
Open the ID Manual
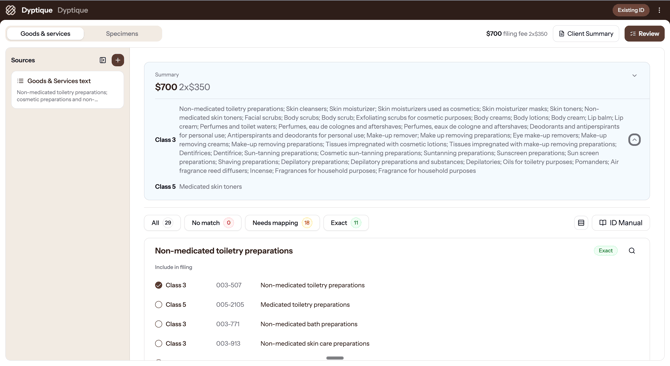click(x=621, y=223)
